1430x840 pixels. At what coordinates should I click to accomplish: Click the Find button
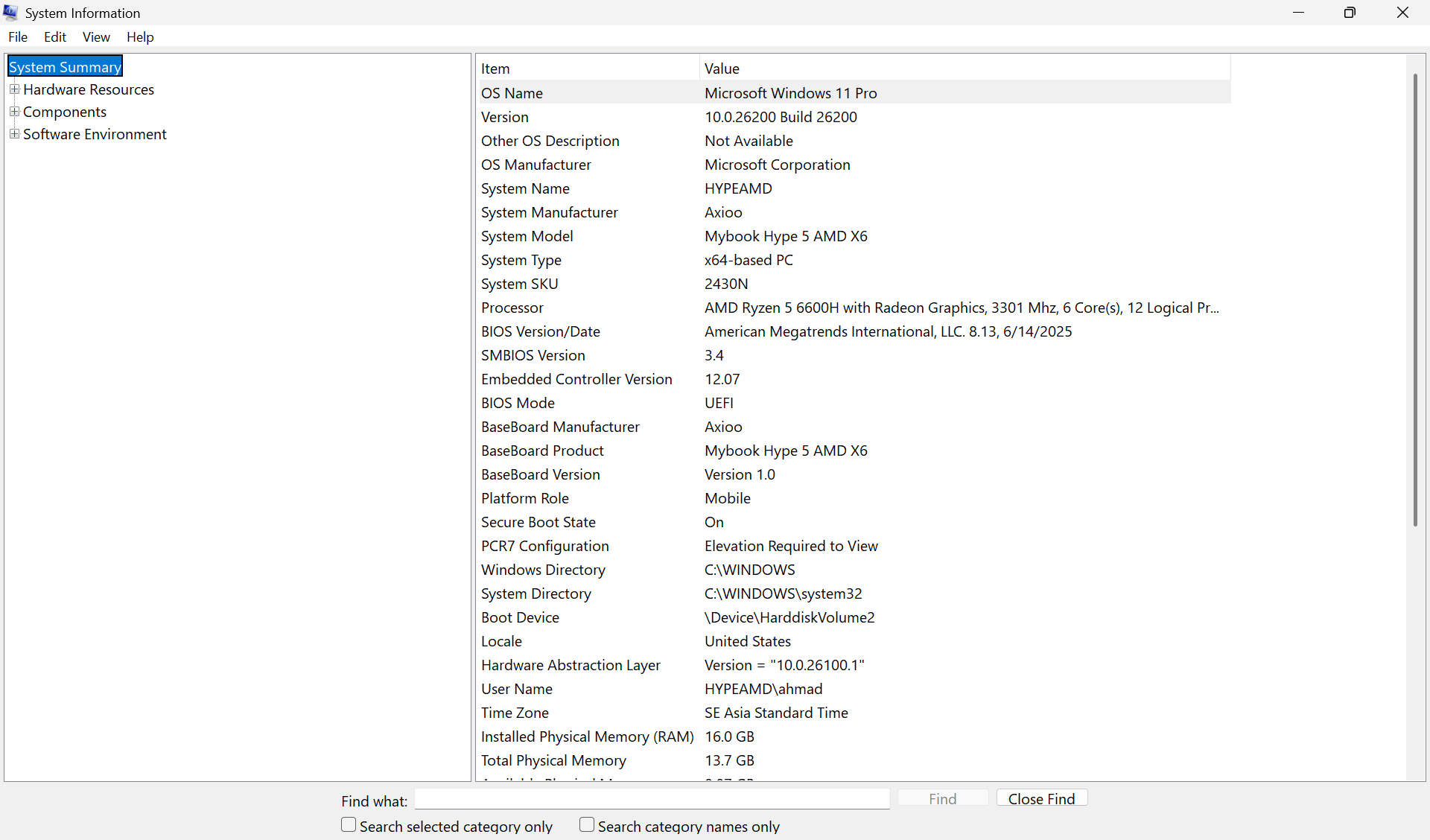(x=943, y=799)
